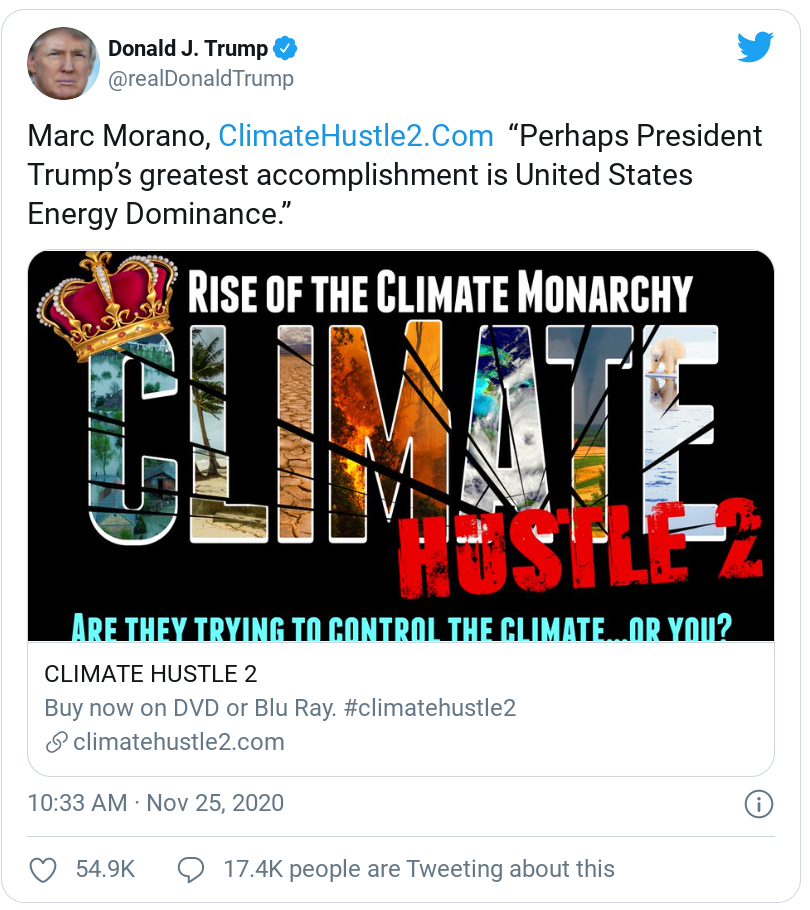Open the ClimateHustle2.Com link in tweet text

click(x=356, y=136)
